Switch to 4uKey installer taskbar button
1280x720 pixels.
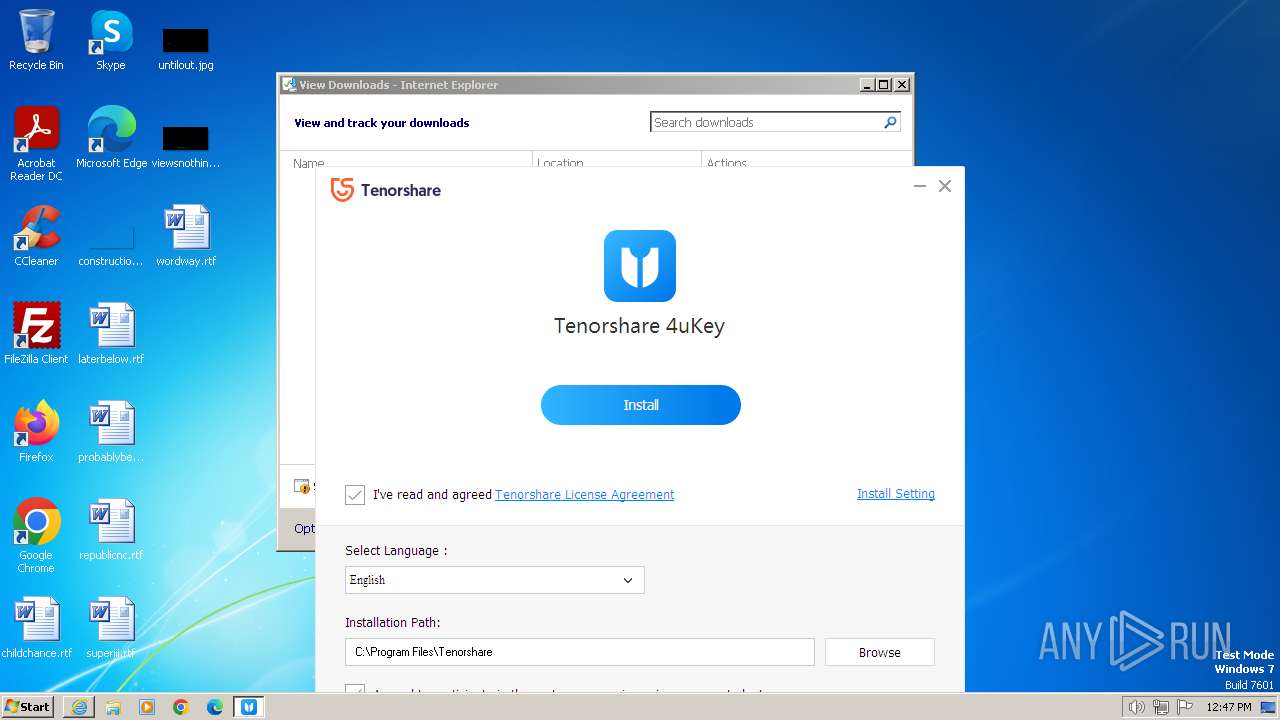[x=249, y=706]
